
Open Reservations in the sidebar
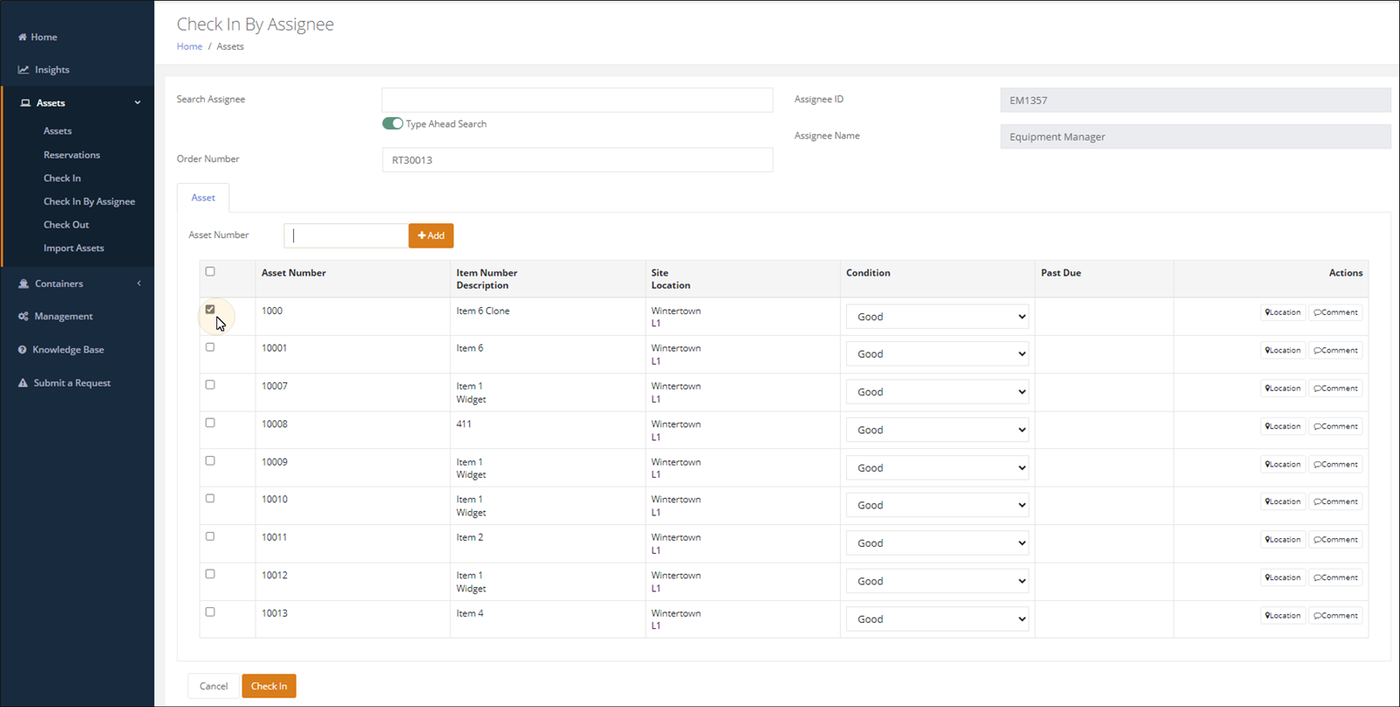pyautogui.click(x=72, y=155)
